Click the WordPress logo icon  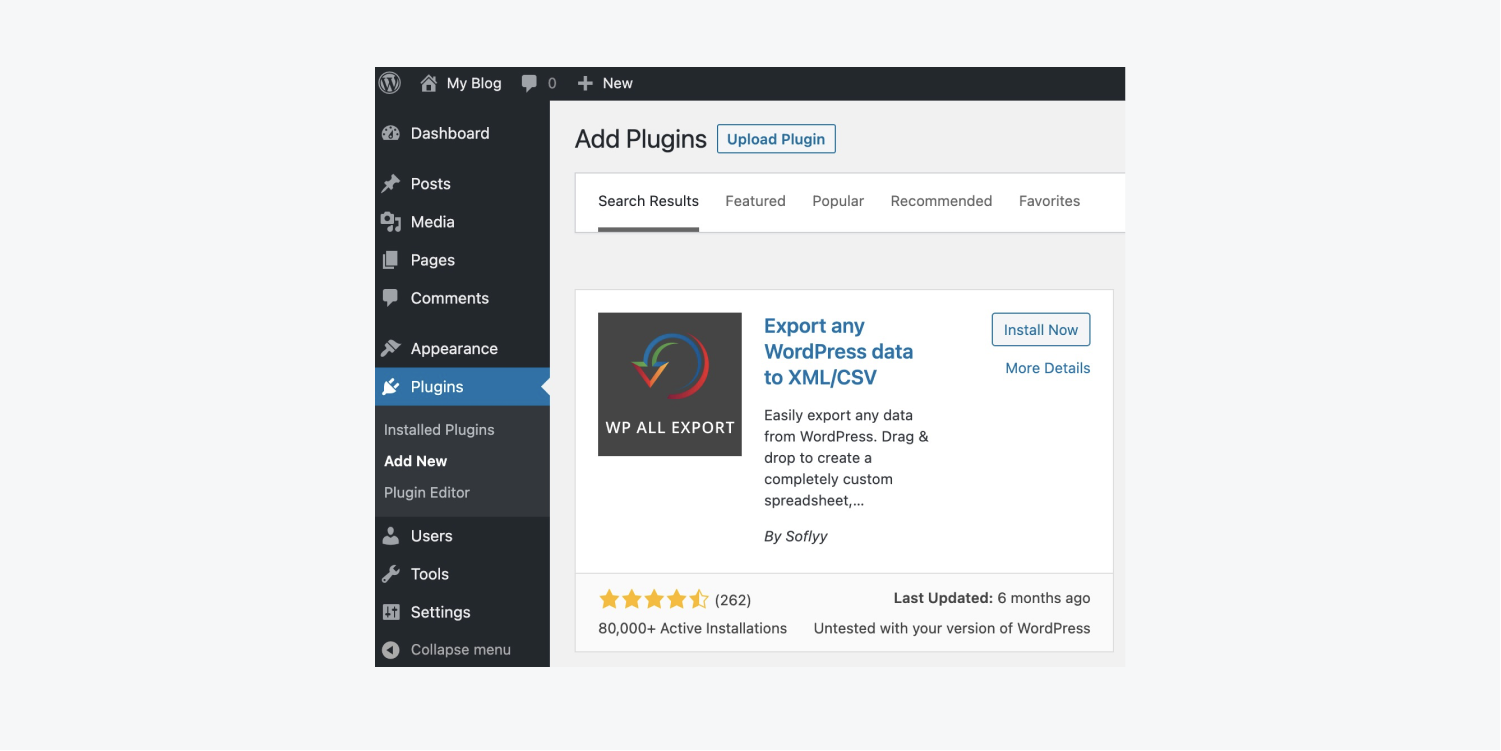coord(390,83)
